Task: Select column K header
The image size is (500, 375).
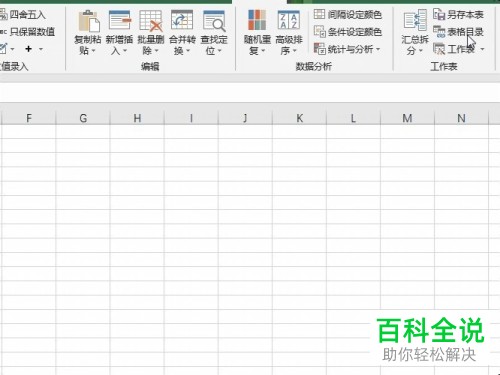Action: point(299,118)
